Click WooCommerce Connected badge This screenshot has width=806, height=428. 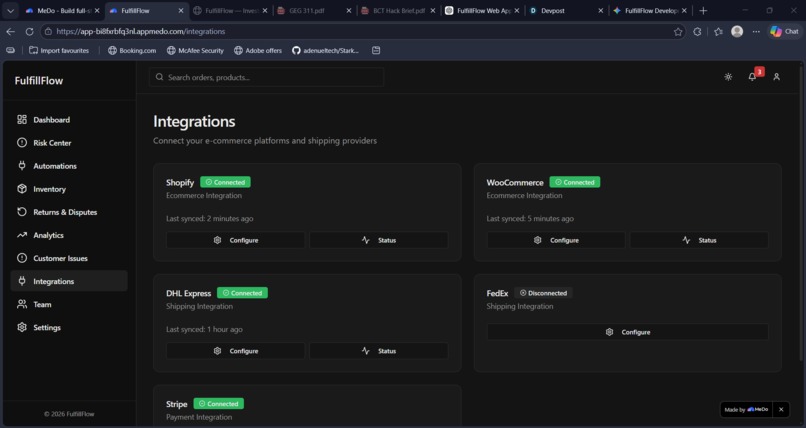point(575,182)
